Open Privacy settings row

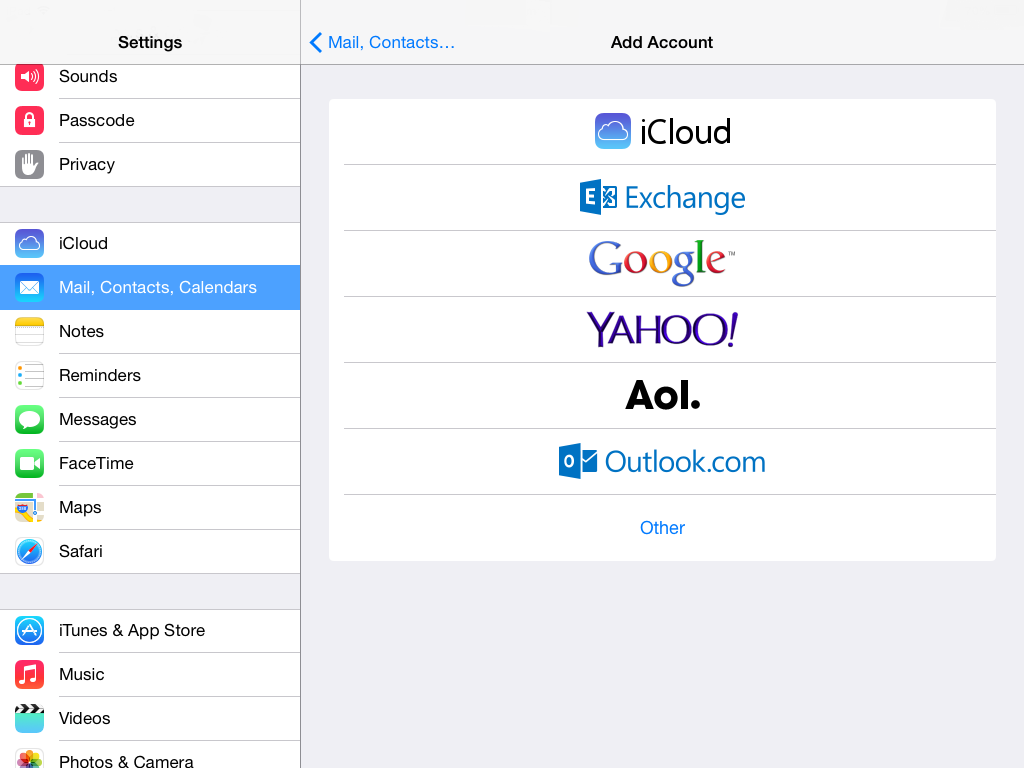(150, 165)
